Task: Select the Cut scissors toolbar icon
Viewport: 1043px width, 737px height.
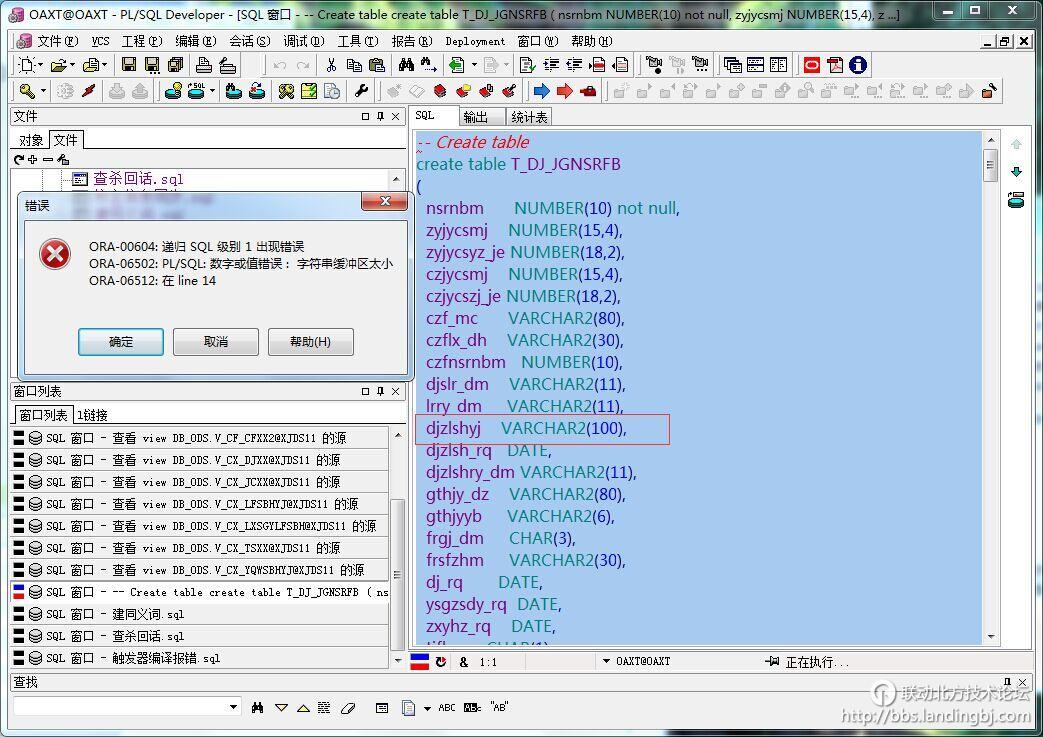Action: pyautogui.click(x=332, y=65)
